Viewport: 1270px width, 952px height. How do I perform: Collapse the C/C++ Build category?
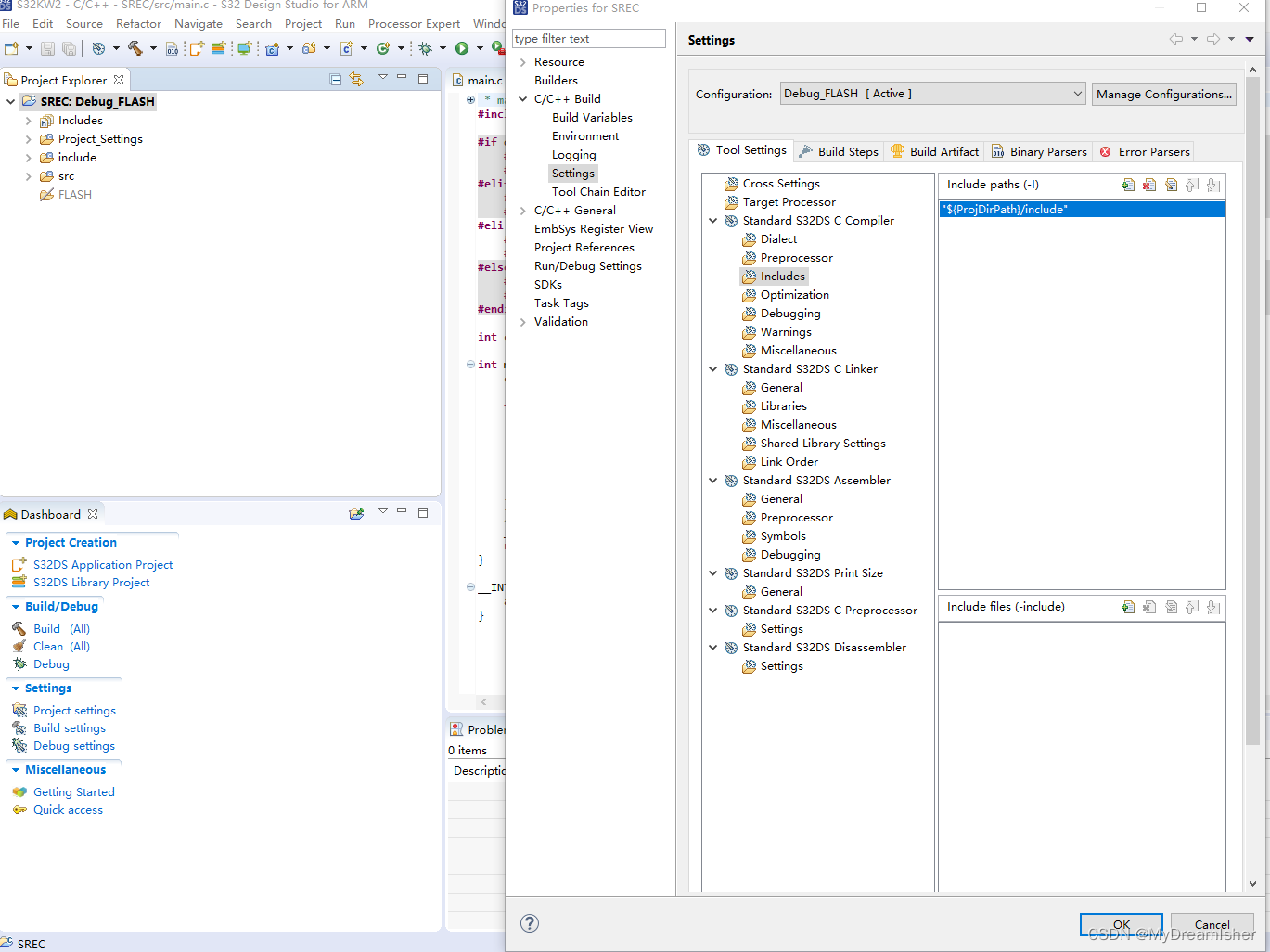[523, 99]
